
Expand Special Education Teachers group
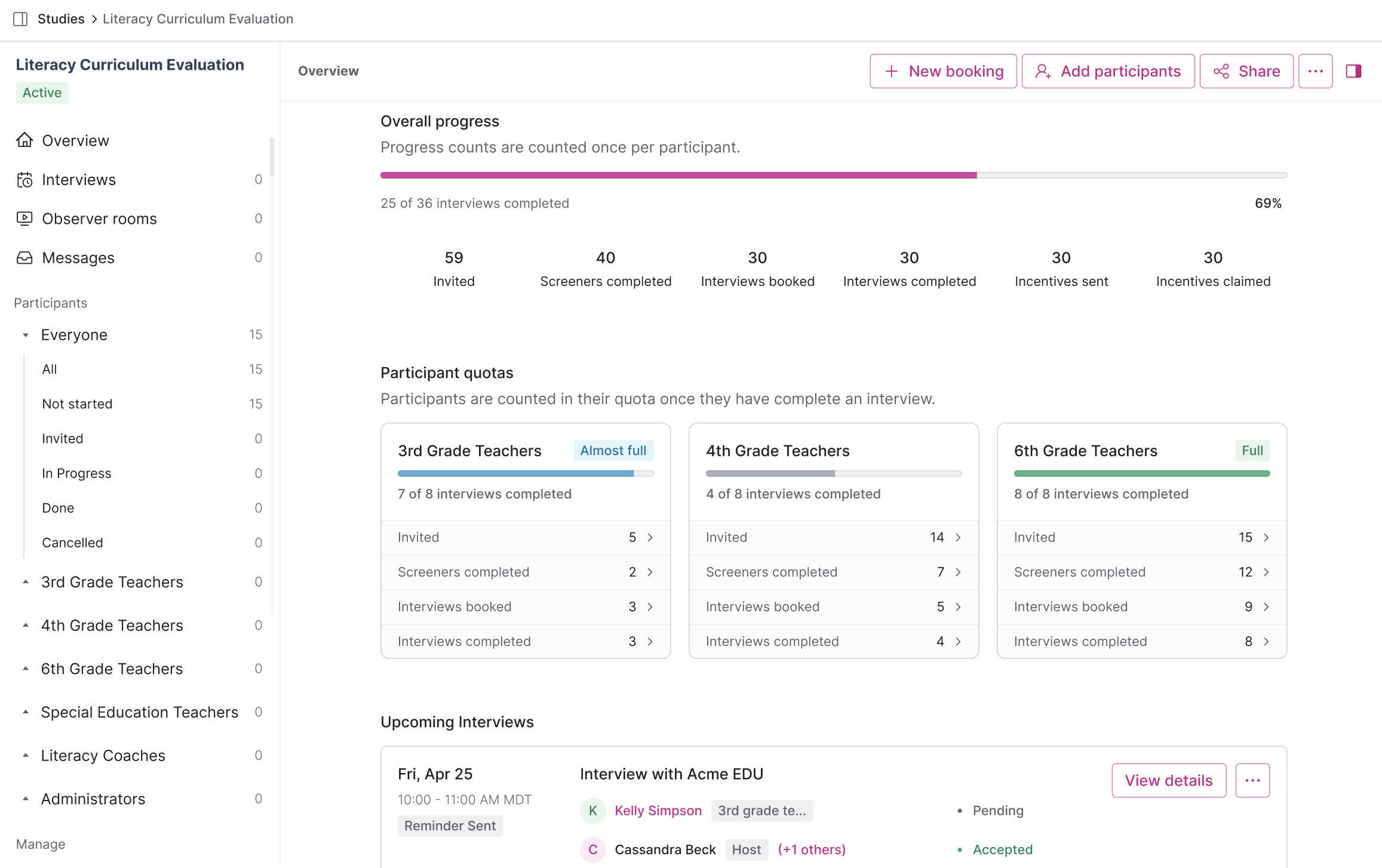click(x=26, y=712)
